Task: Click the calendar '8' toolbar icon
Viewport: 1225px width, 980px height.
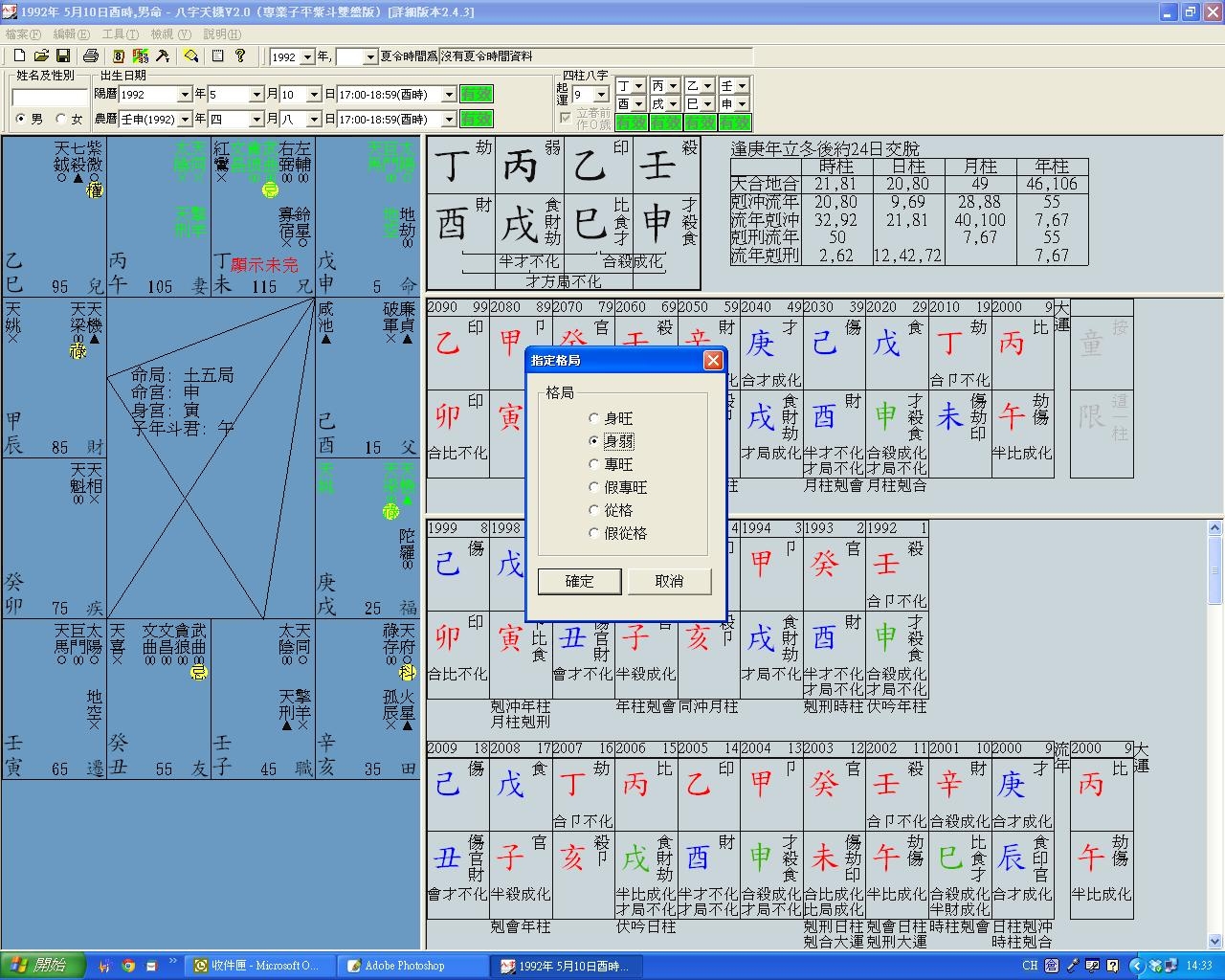Action: click(119, 56)
